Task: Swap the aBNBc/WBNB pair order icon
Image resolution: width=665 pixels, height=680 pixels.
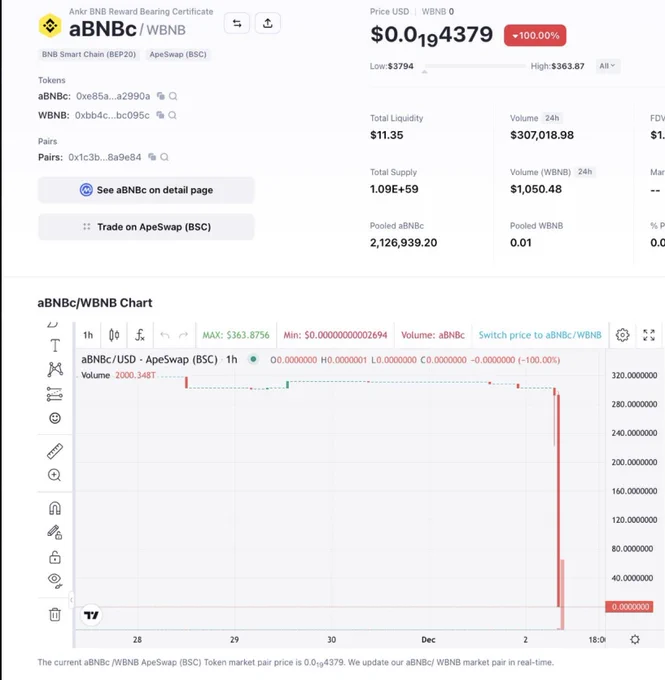Action: 237,23
